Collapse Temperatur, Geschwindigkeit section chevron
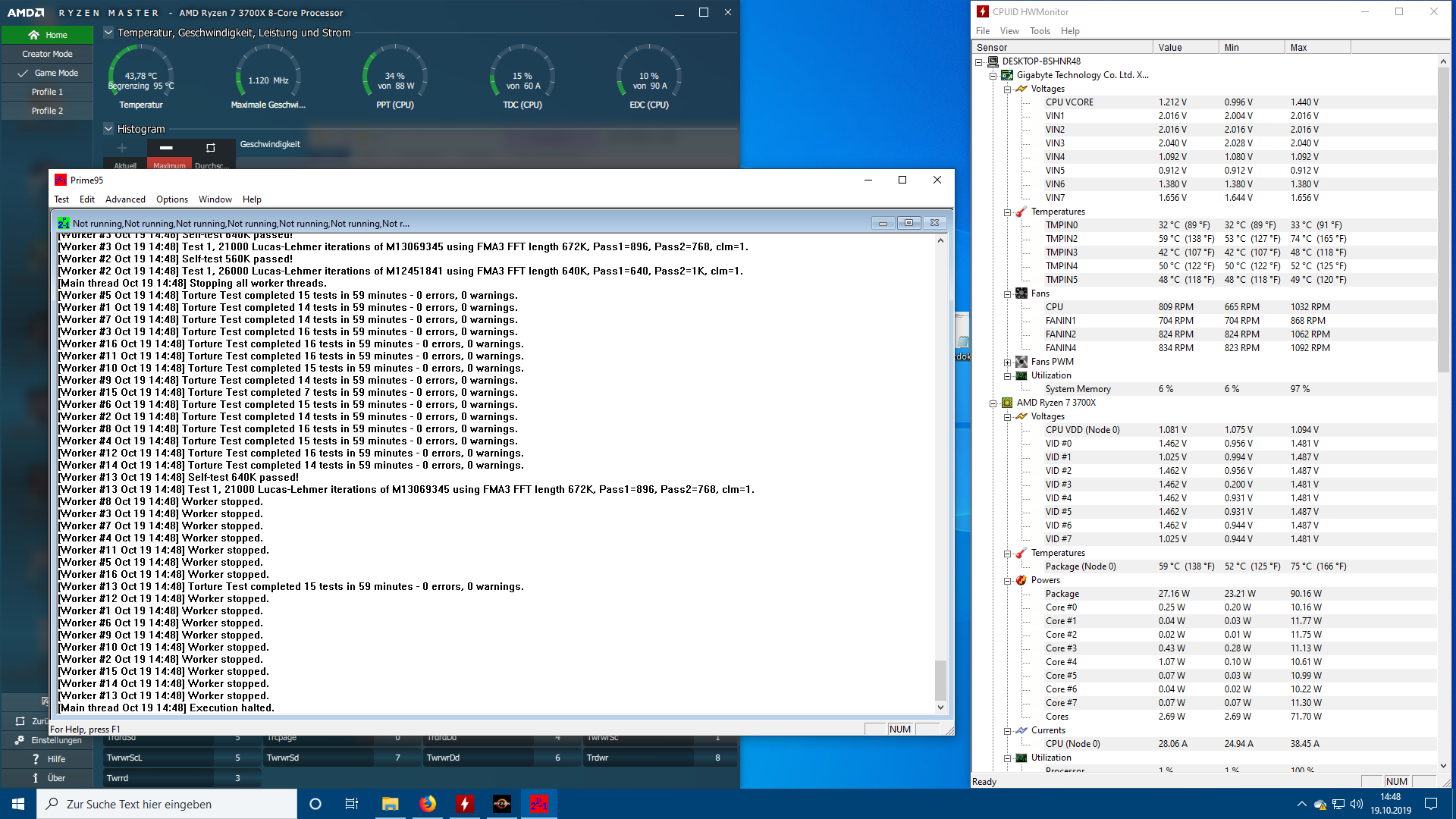 point(108,33)
